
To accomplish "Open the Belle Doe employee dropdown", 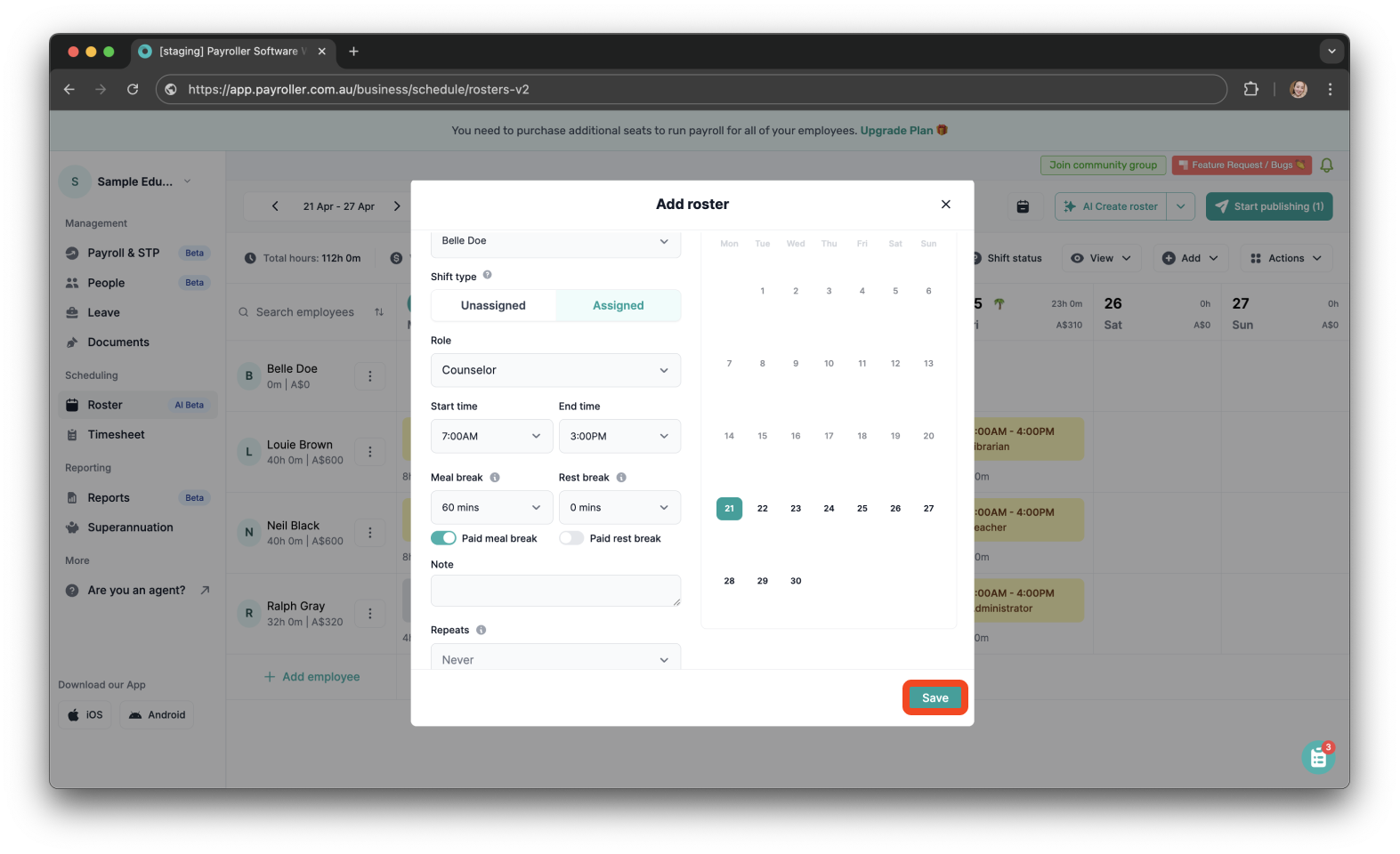I will click(555, 242).
